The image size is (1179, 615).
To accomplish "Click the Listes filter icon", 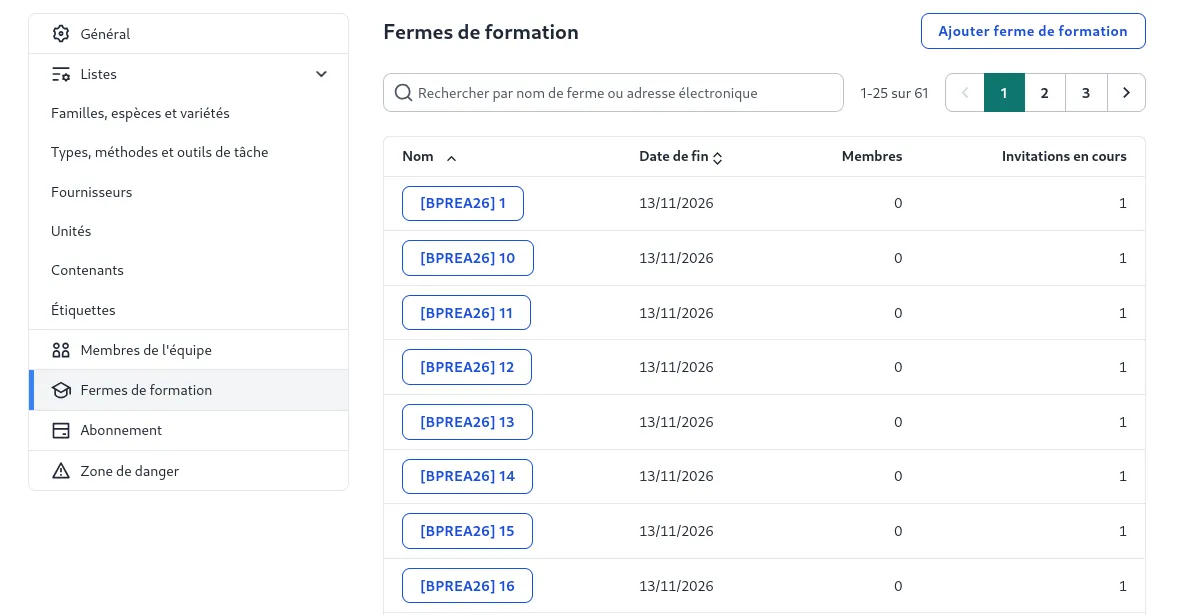I will pyautogui.click(x=61, y=74).
